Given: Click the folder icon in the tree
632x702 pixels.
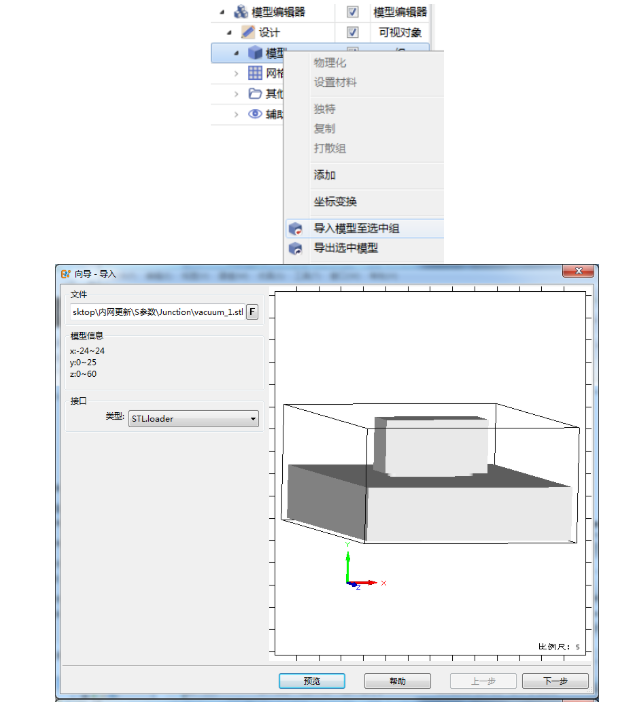Looking at the screenshot, I should 255,94.
